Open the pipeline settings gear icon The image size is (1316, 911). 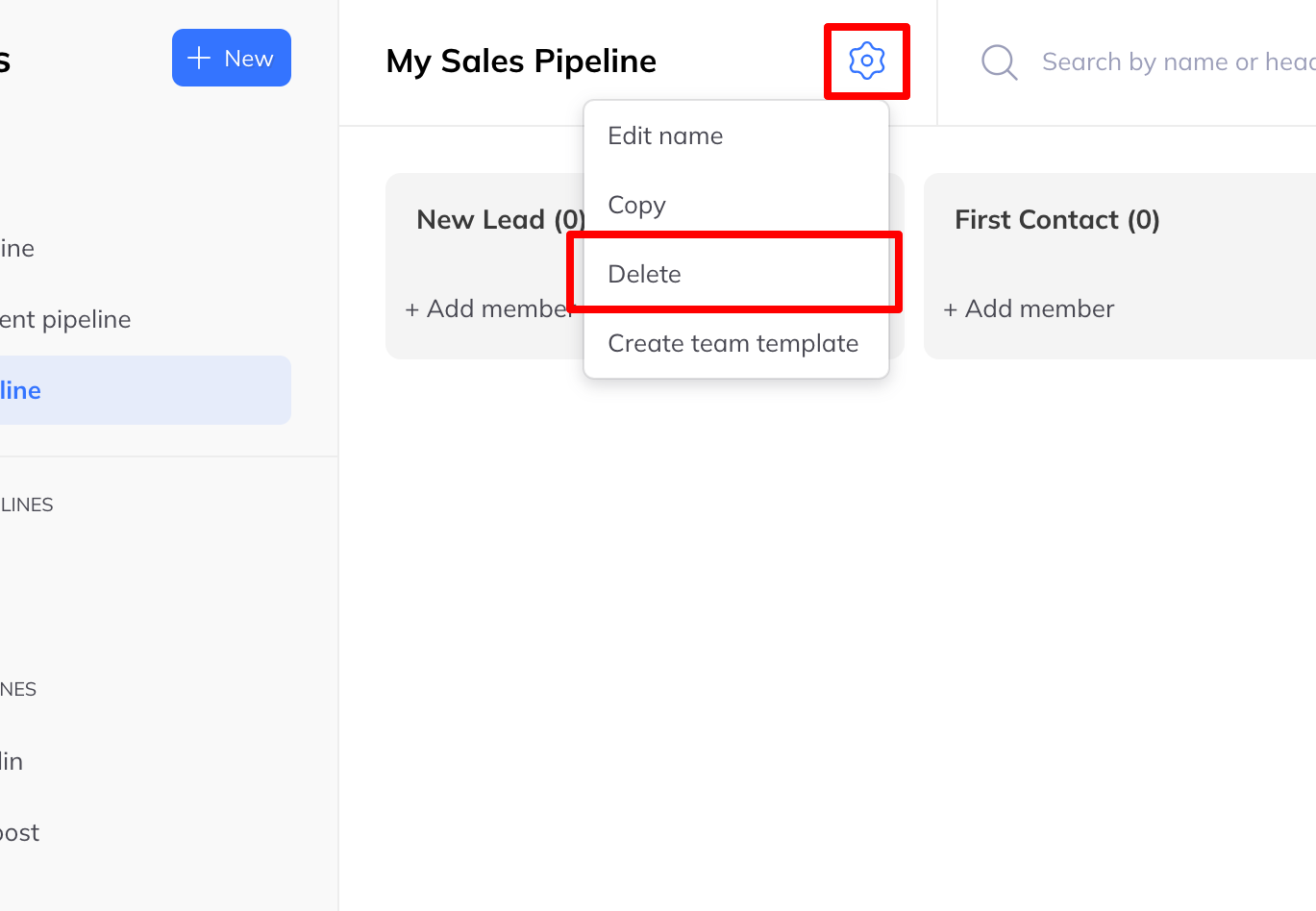pyautogui.click(x=866, y=61)
